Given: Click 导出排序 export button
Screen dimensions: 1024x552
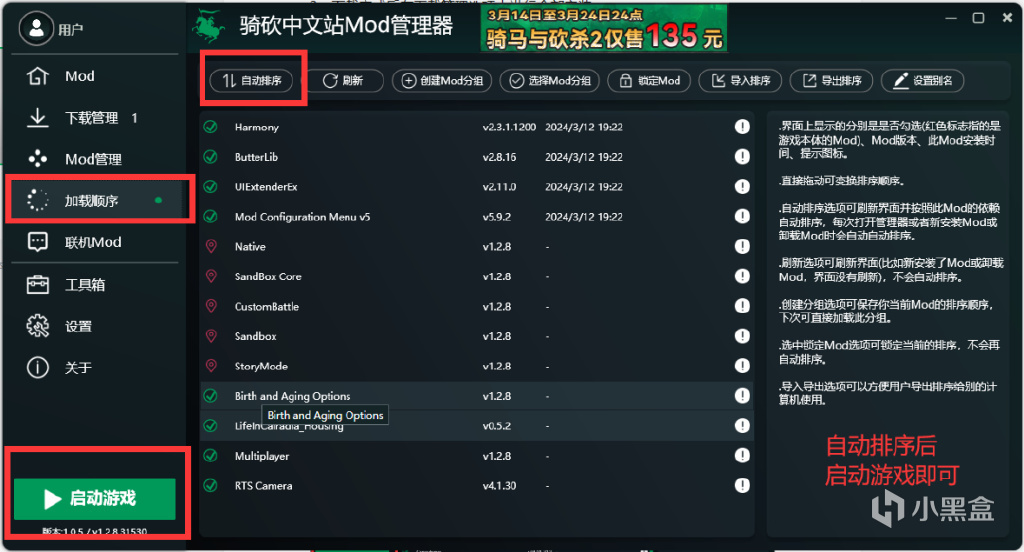Looking at the screenshot, I should coord(831,80).
